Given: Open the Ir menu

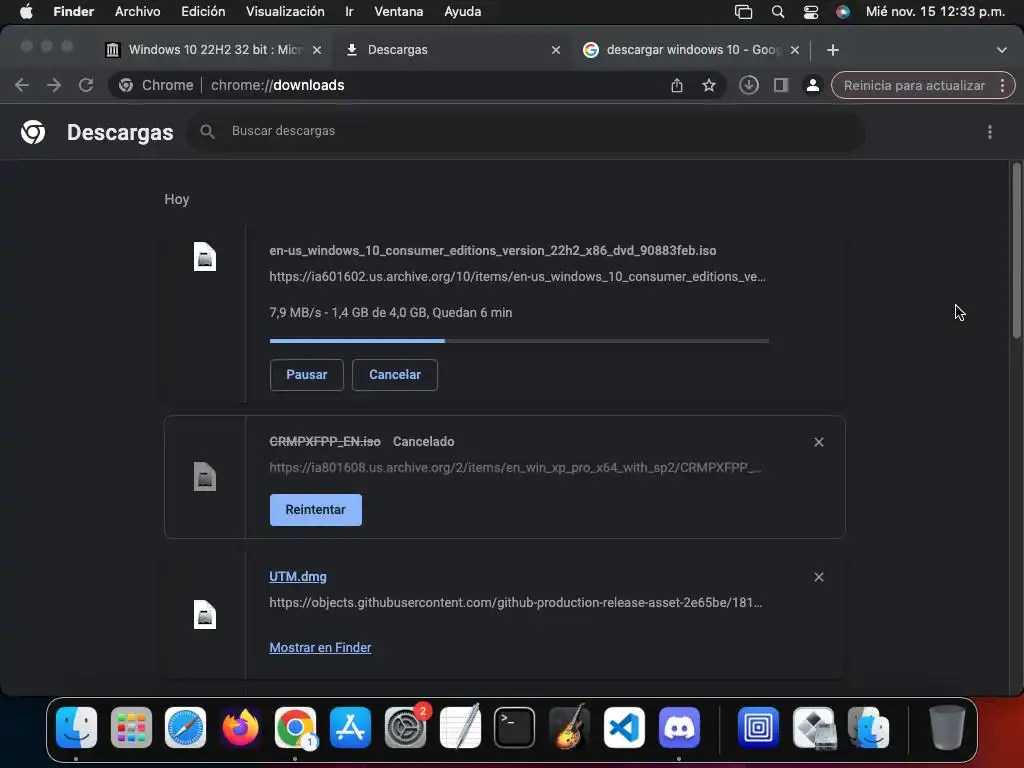Looking at the screenshot, I should (349, 12).
